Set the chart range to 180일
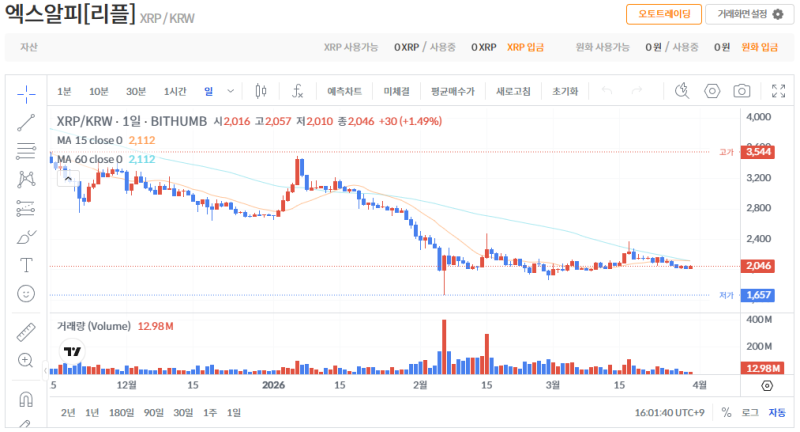The height and width of the screenshot is (432, 800). 121,413
